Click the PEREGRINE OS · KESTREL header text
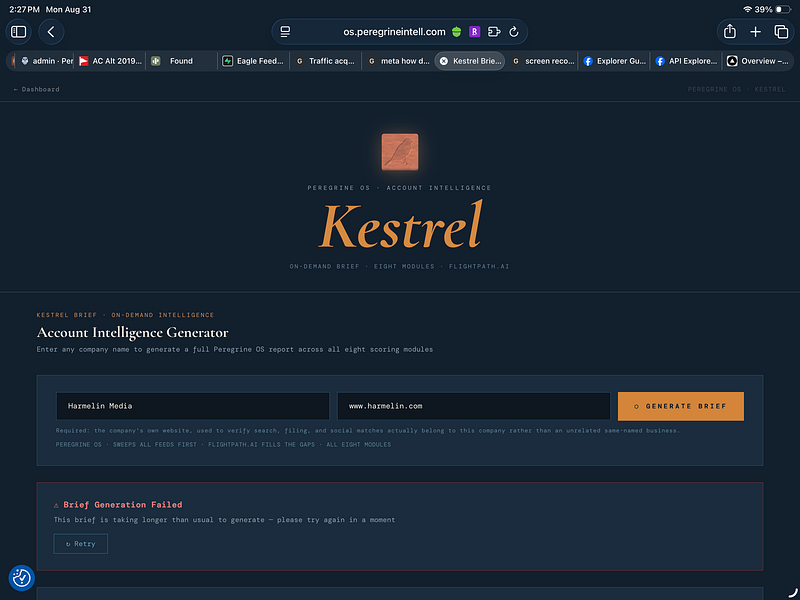Viewport: 800px width, 600px height. (736, 89)
